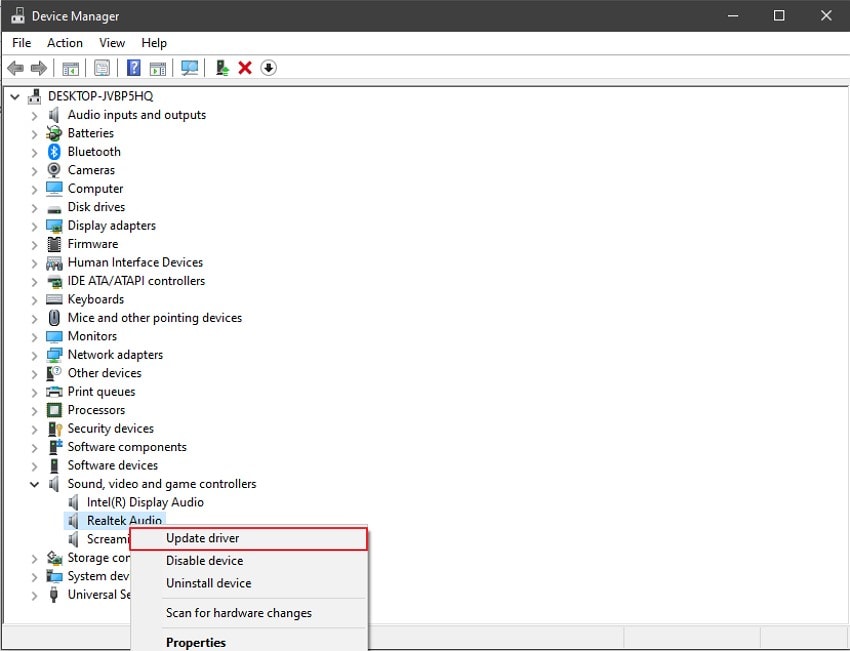
Task: Choose Disable device from context menu
Action: 249,561
